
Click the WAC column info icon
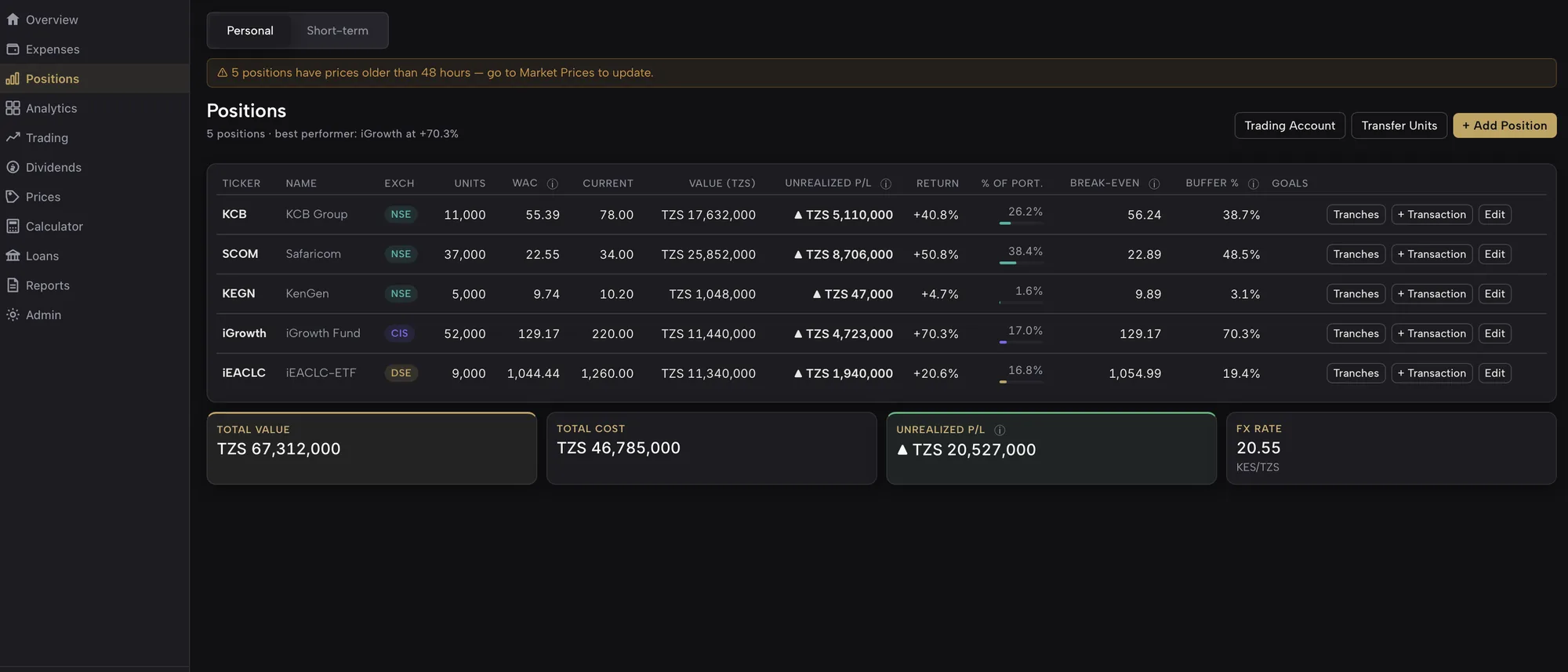coord(552,183)
